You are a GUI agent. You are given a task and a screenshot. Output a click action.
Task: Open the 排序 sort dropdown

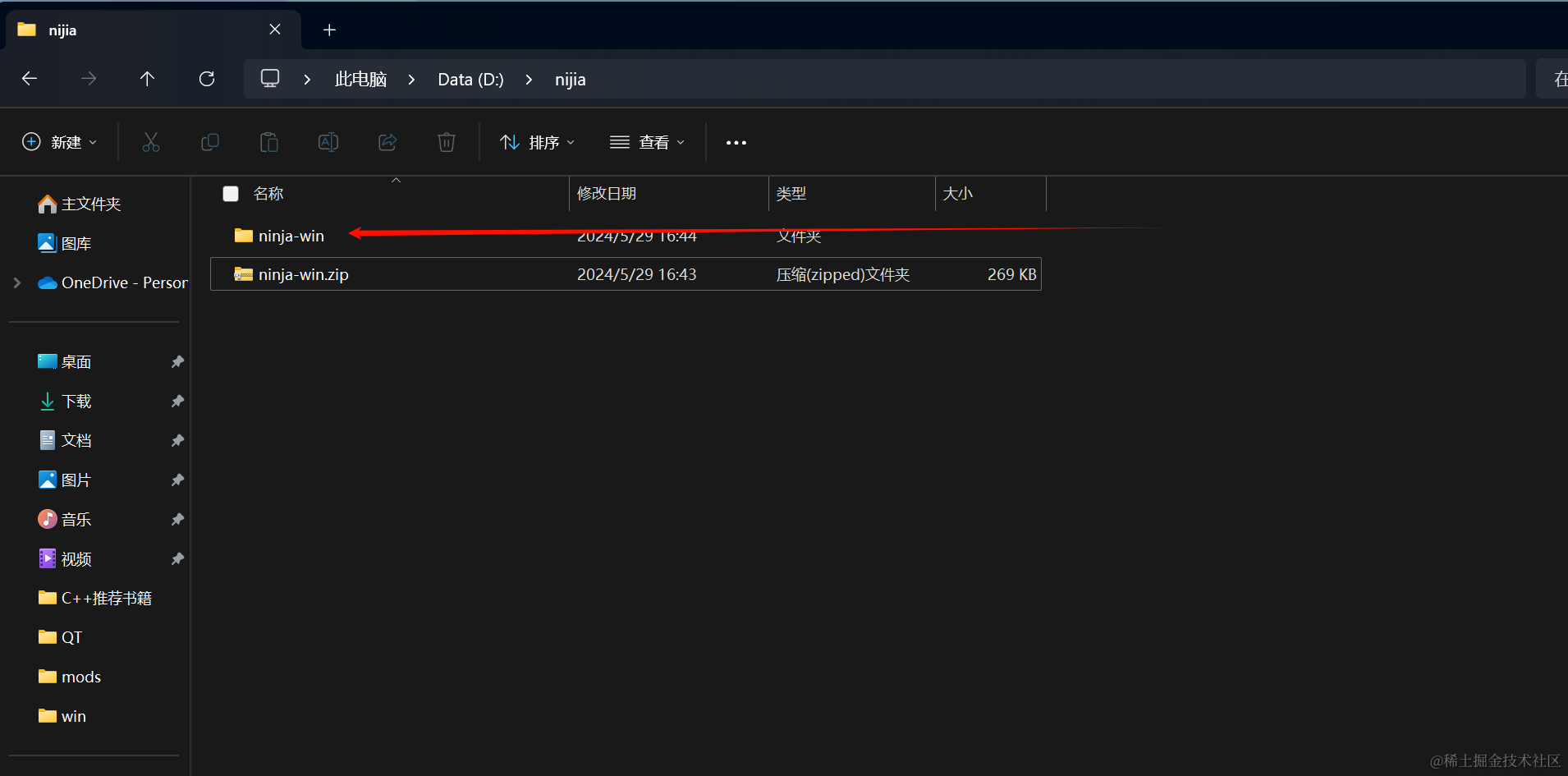[538, 142]
